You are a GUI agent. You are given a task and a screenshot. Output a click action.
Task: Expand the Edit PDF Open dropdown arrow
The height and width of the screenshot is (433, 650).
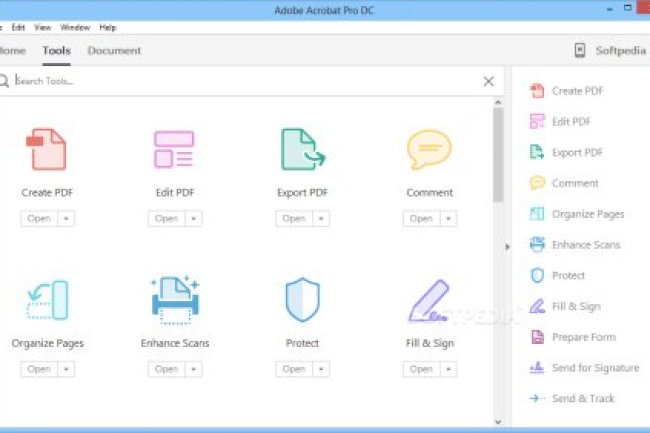click(x=194, y=218)
